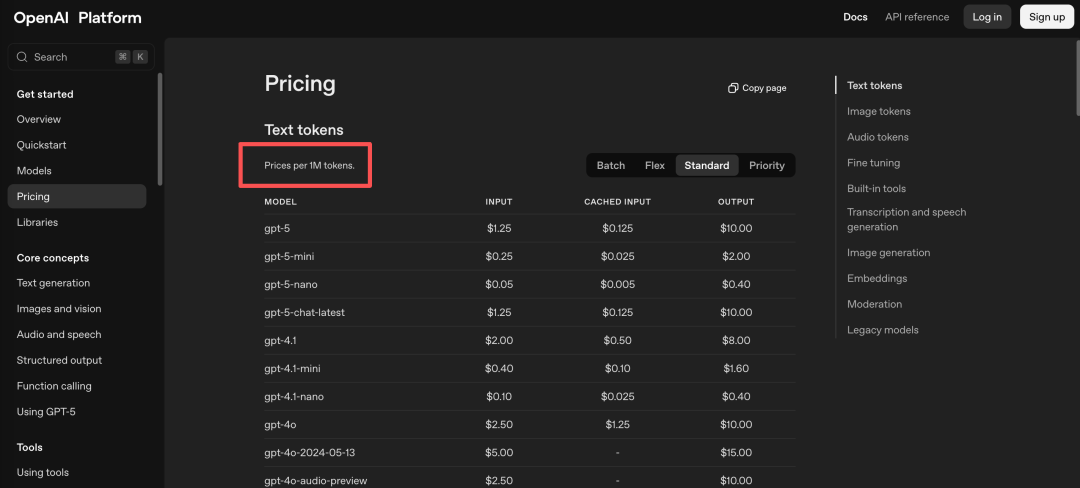Click the $15.00 output price
The height and width of the screenshot is (488, 1080).
pos(736,452)
